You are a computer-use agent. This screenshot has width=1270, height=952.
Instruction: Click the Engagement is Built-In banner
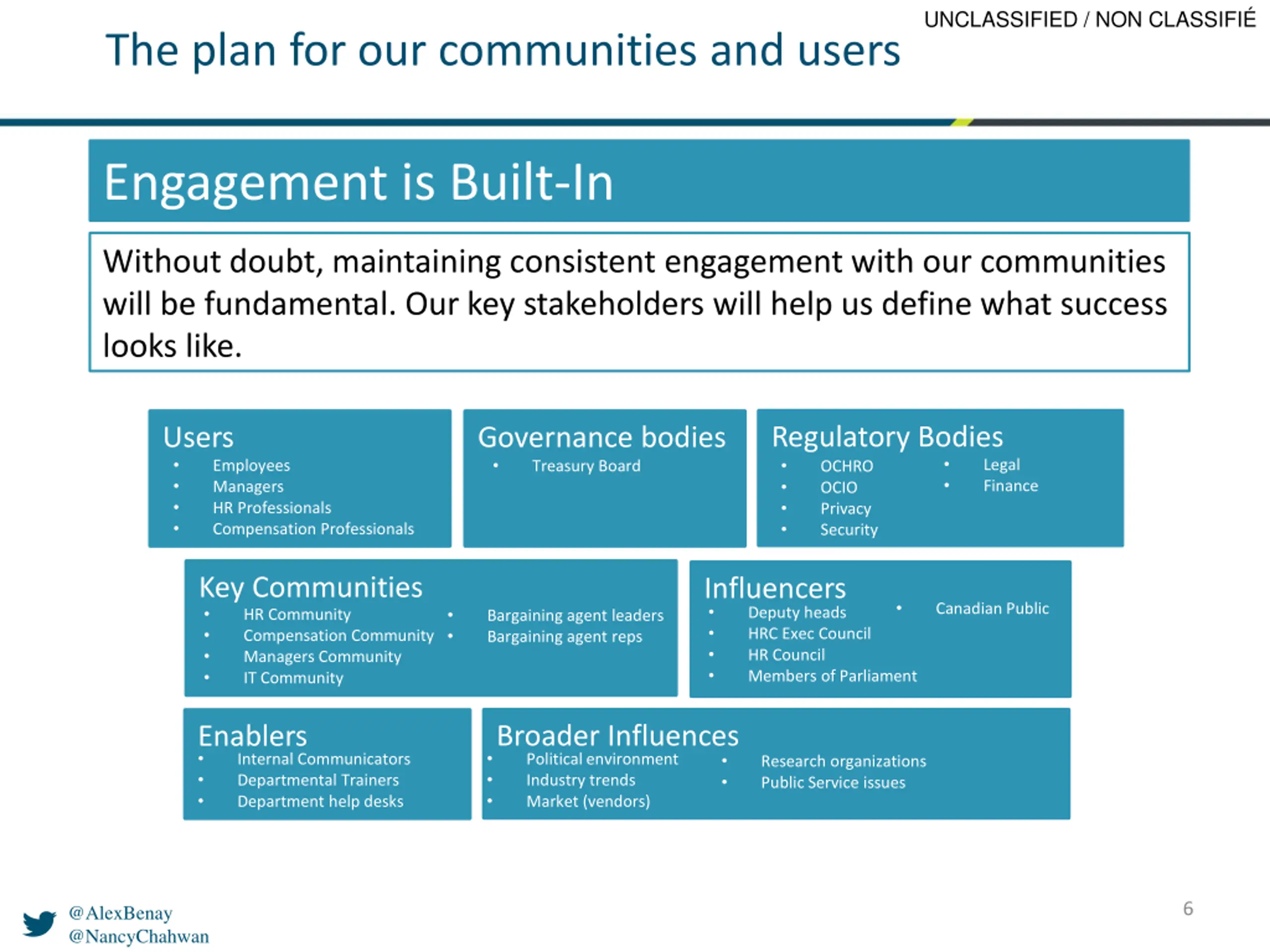pos(639,181)
